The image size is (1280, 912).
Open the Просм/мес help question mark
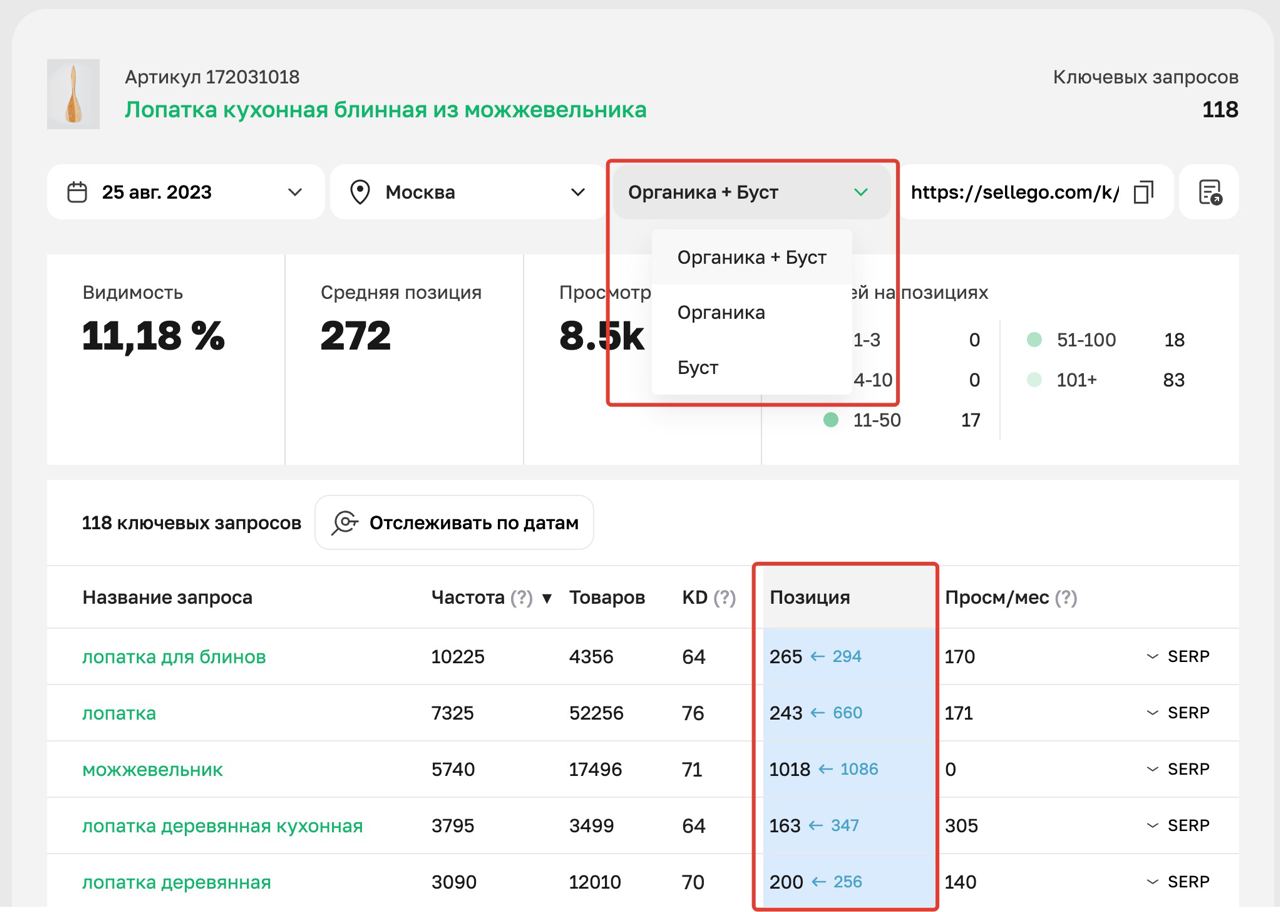pyautogui.click(x=1063, y=597)
